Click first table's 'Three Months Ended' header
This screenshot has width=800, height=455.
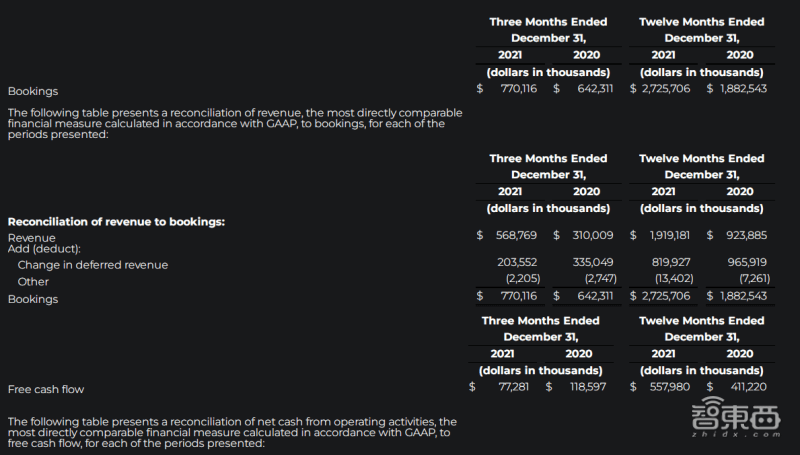click(x=548, y=22)
